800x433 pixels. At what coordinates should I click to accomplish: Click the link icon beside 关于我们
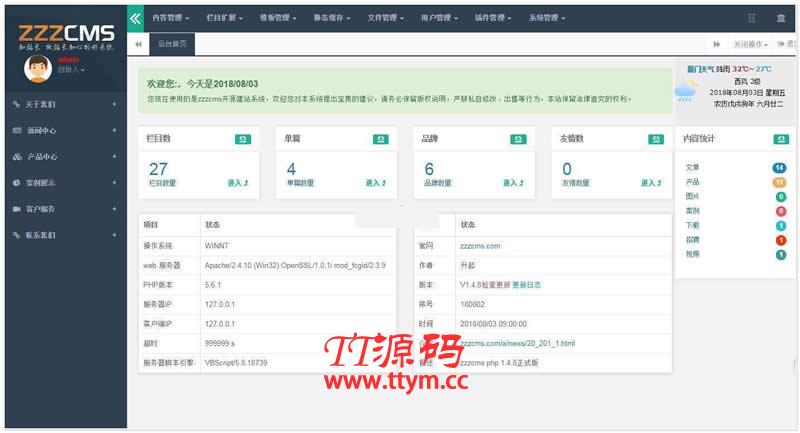pos(17,104)
